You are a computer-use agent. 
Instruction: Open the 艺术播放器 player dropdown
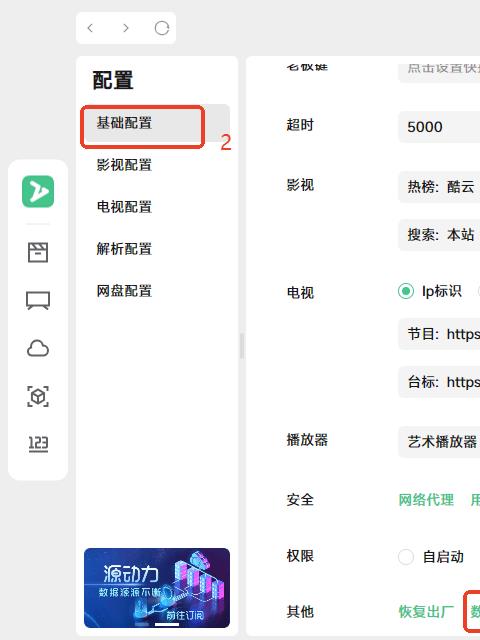click(439, 442)
